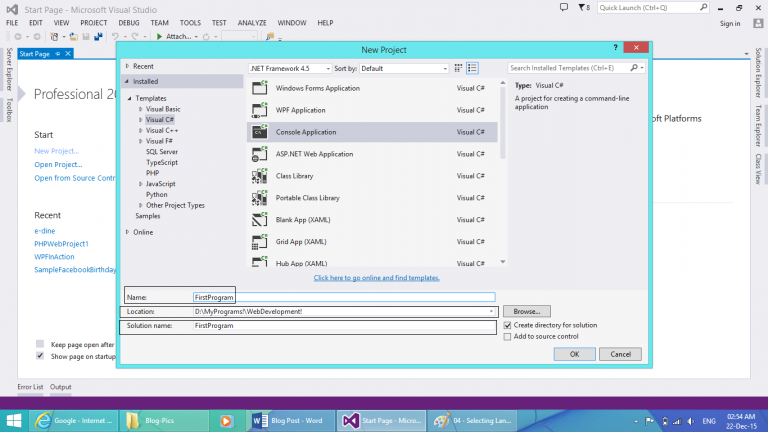Open the ANALYZE menu
Viewport: 768px width, 432px height.
coord(252,23)
